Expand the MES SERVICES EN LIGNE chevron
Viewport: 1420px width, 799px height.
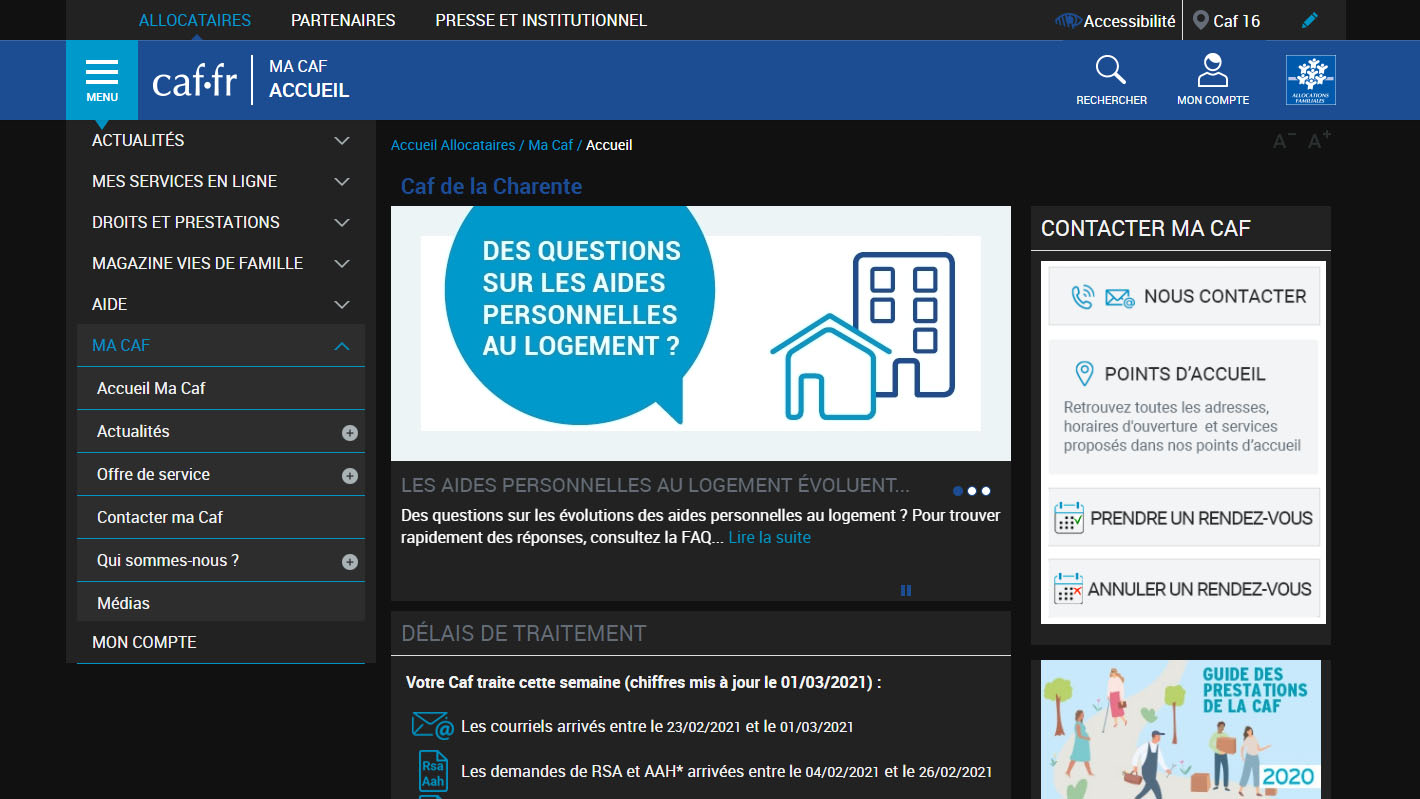point(342,182)
